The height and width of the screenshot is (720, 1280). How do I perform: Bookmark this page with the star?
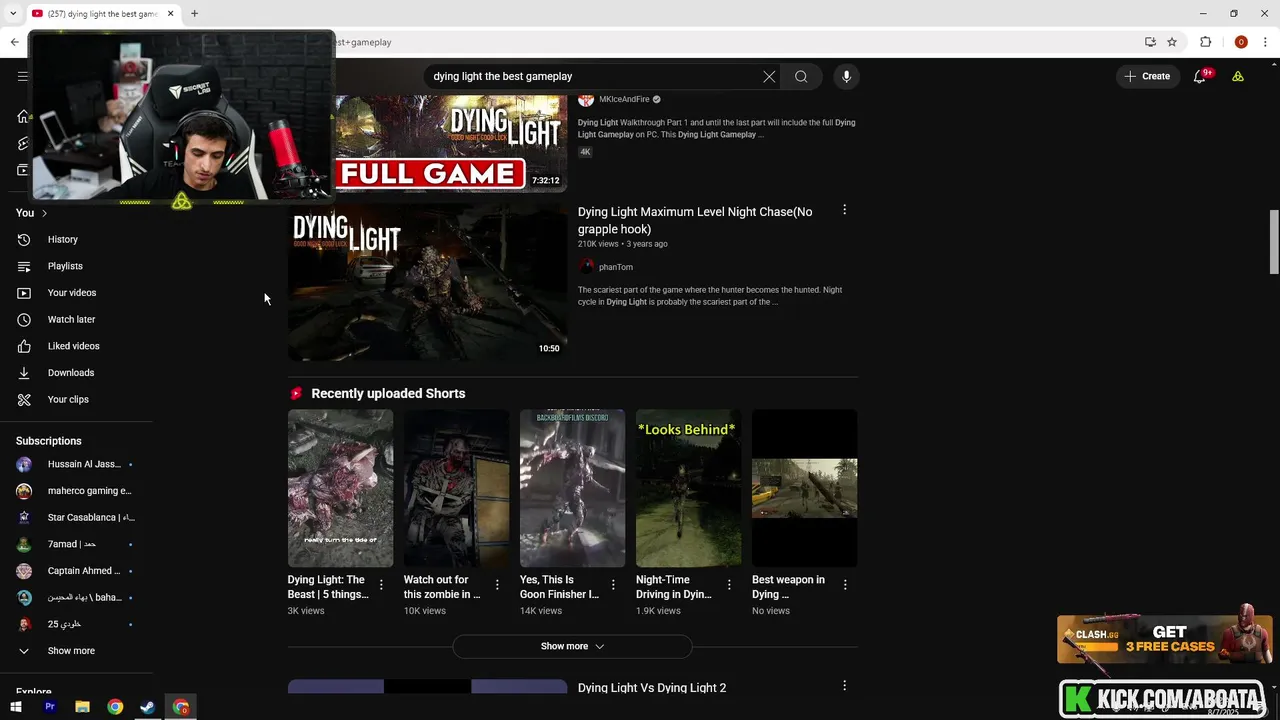1172,42
